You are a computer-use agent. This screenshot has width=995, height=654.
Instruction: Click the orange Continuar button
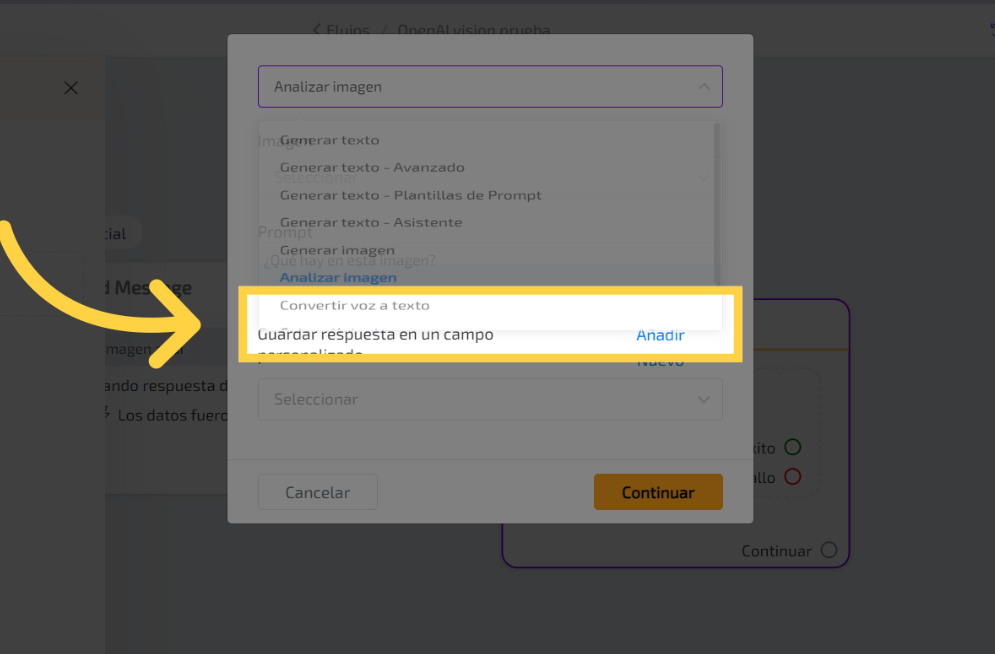click(x=658, y=492)
